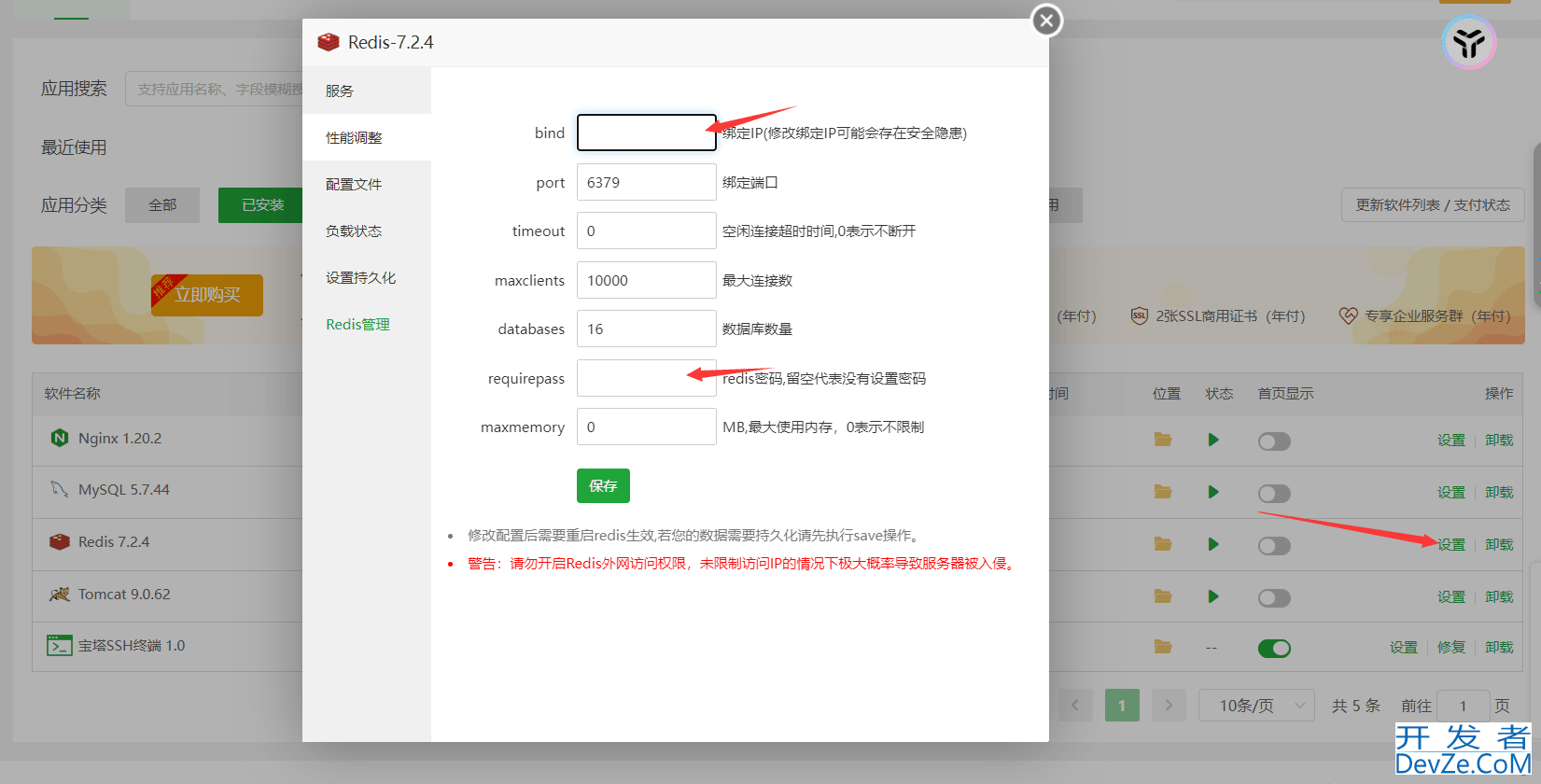The width and height of the screenshot is (1541, 784).
Task: Toggle homepage display for Nginx
Action: pyautogui.click(x=1274, y=441)
